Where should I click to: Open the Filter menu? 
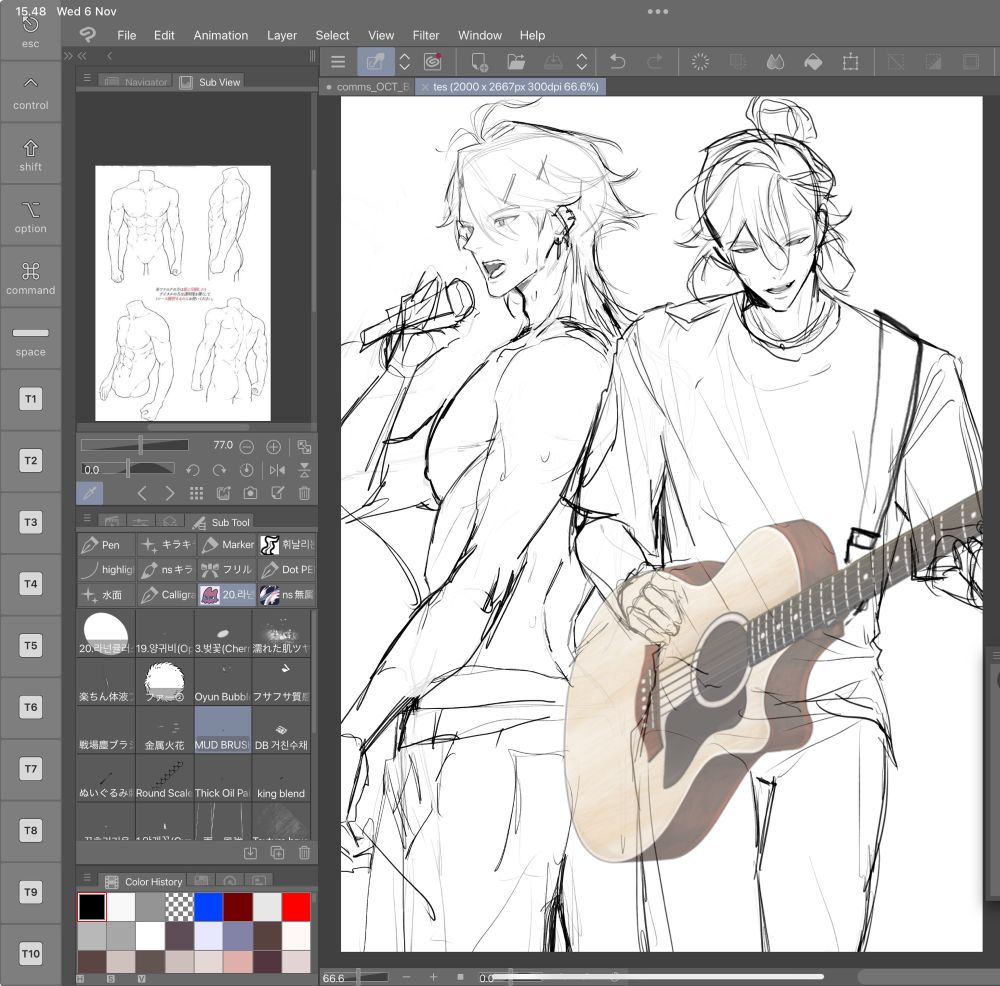tap(425, 35)
